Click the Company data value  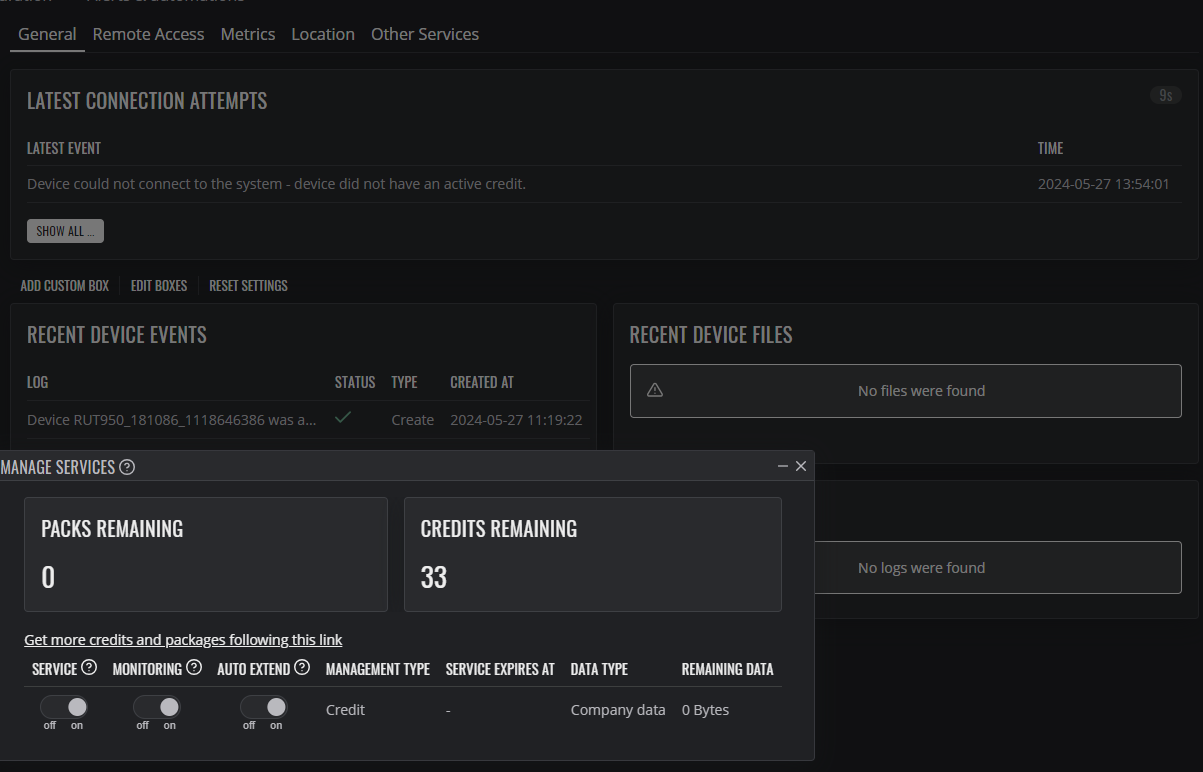618,710
